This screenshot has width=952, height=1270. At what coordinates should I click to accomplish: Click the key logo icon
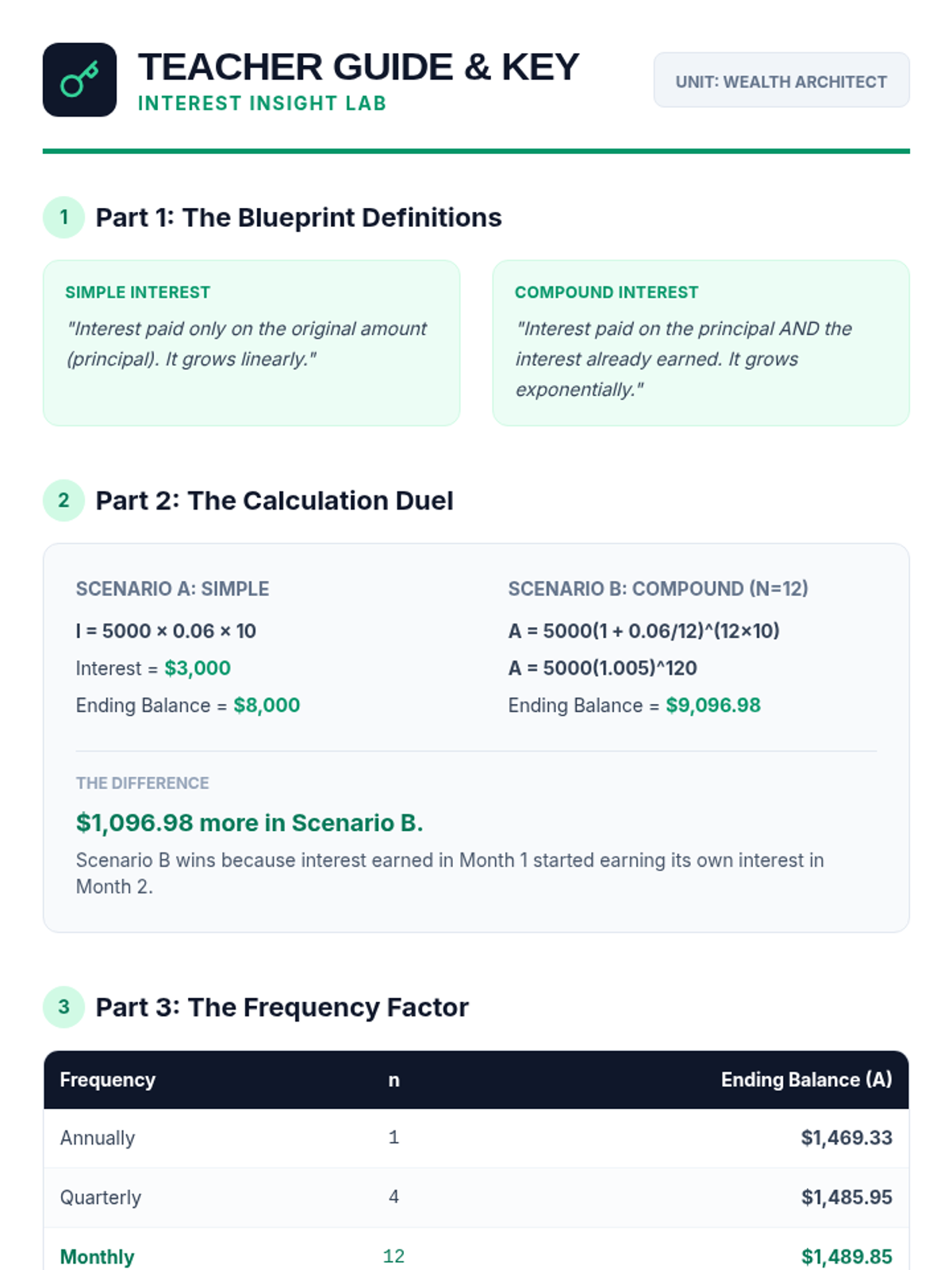click(79, 79)
